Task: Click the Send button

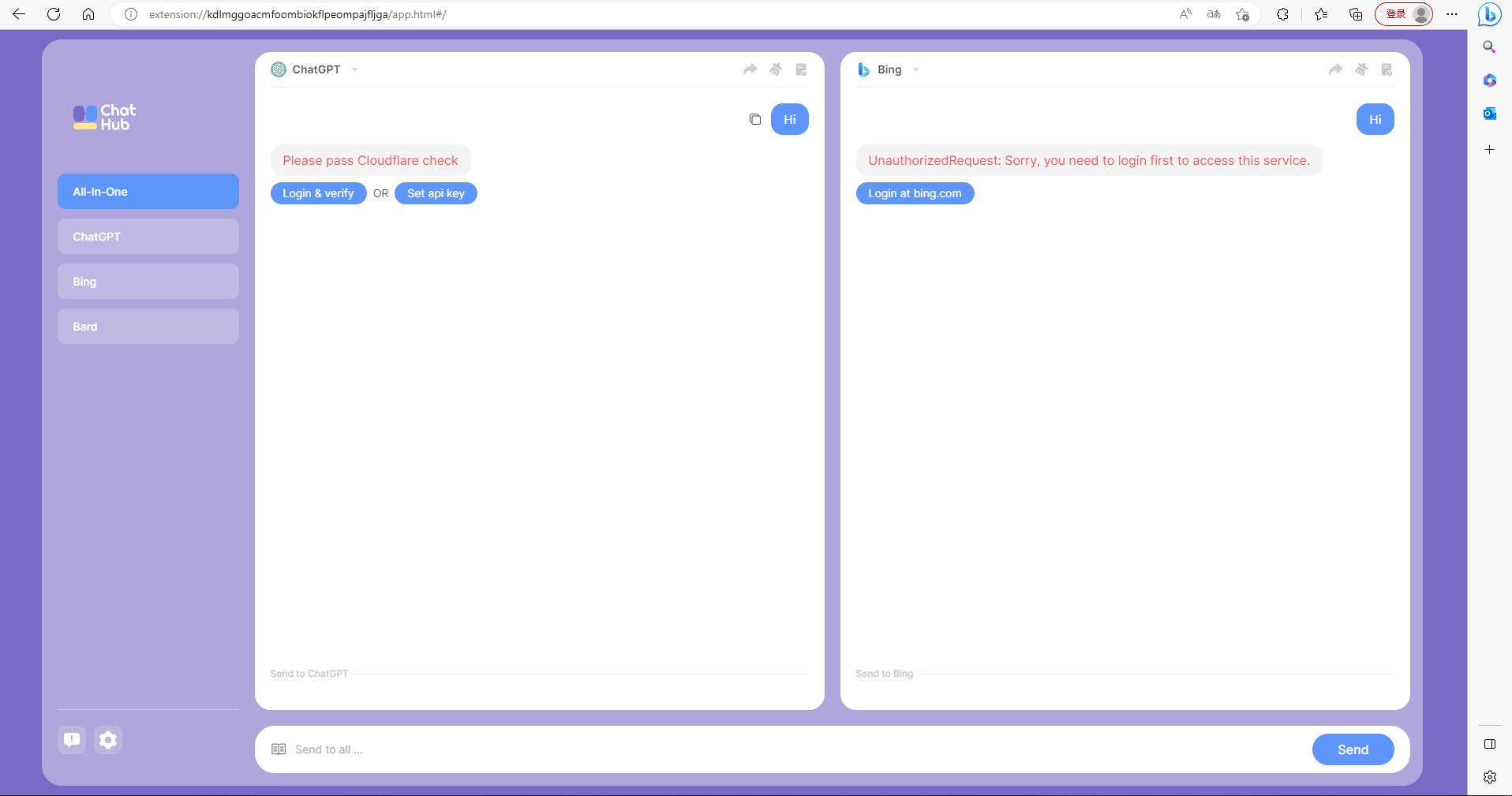Action: 1353,749
